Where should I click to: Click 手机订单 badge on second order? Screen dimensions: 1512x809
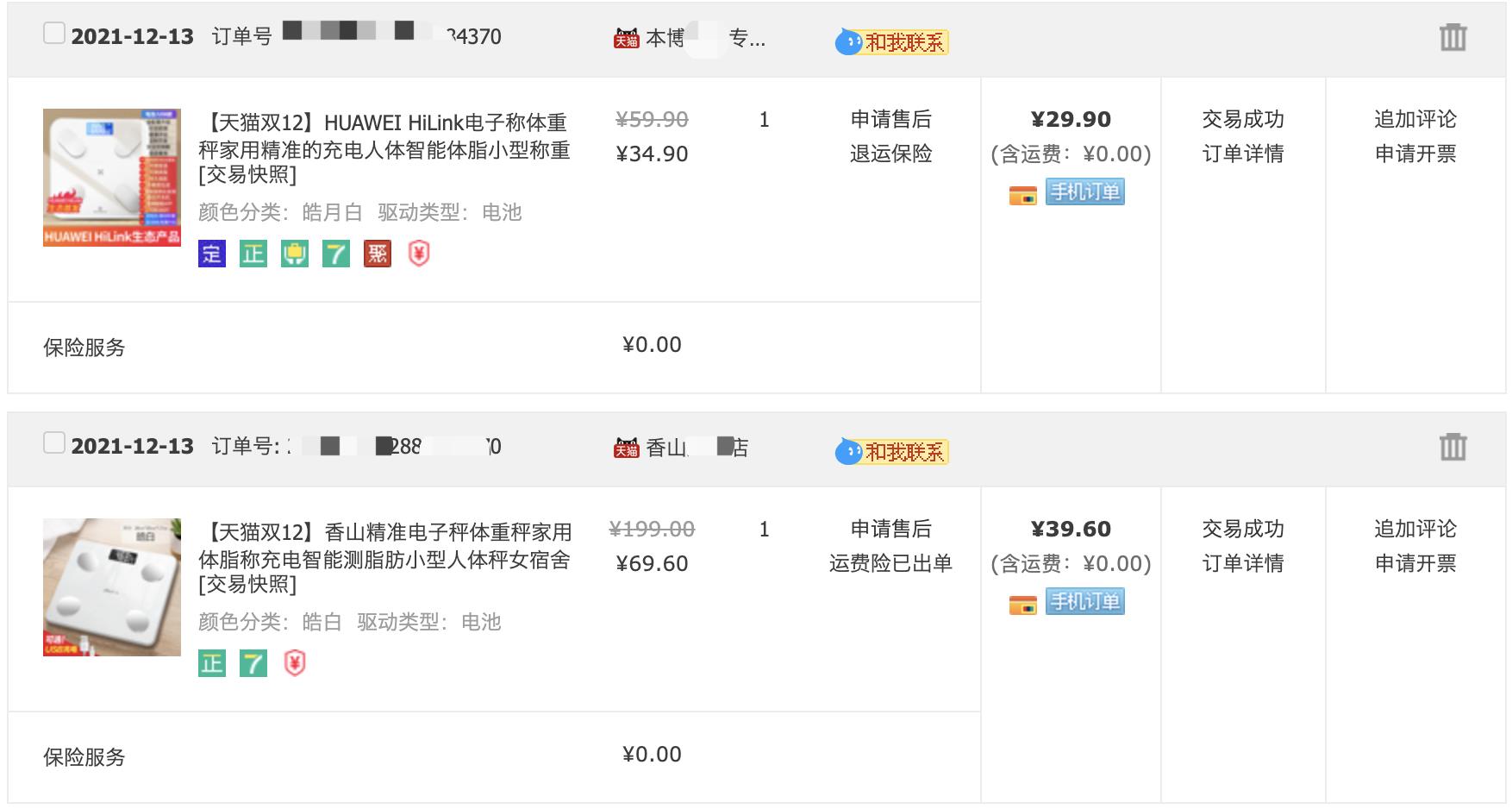click(1084, 601)
